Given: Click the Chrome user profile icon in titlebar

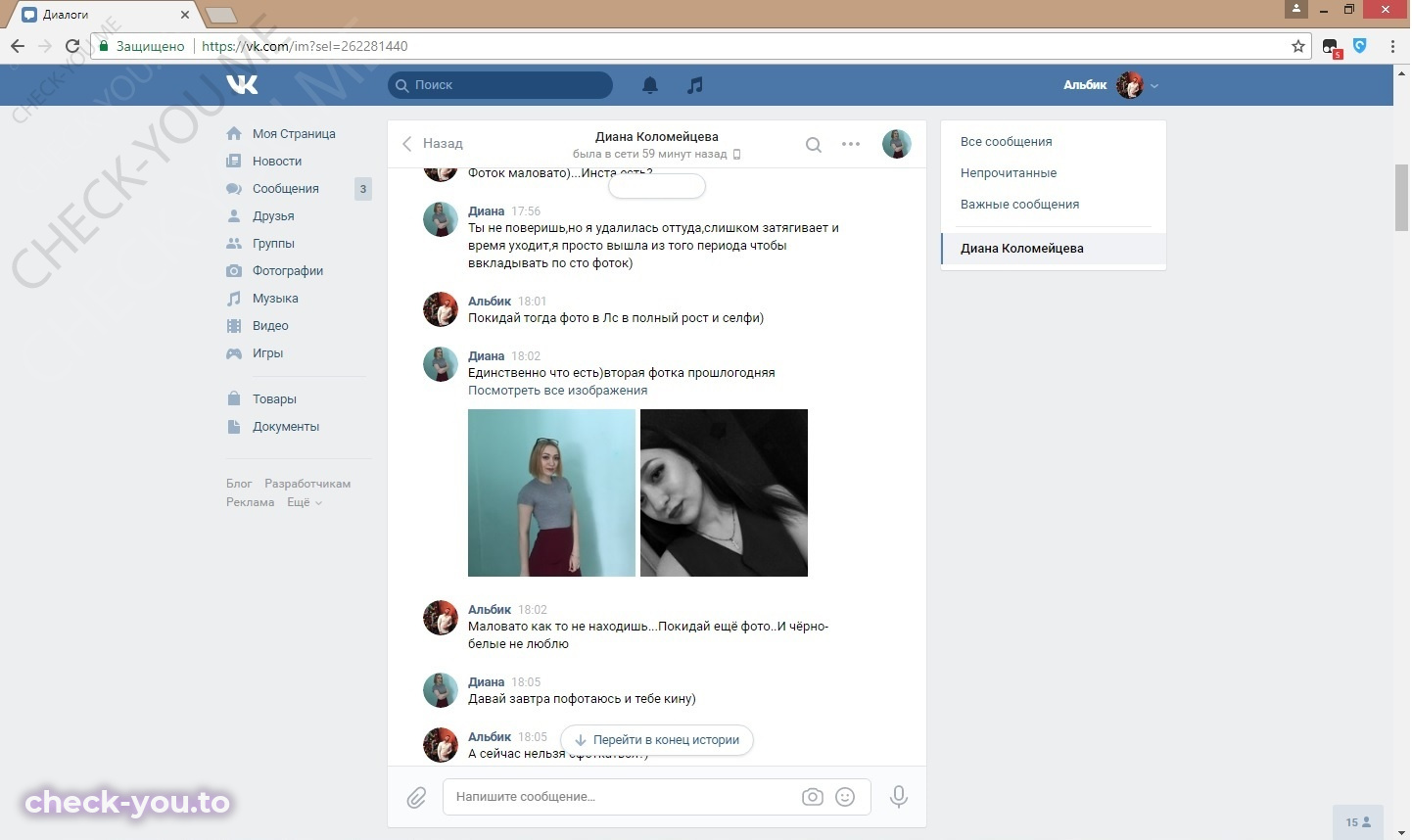Looking at the screenshot, I should click(x=1296, y=9).
